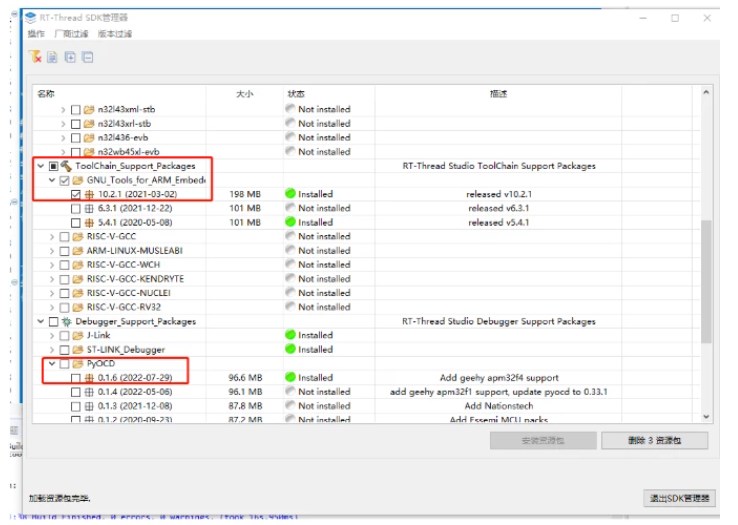Click the disabled 安装资源包 button
738x525 pixels.
click(543, 440)
